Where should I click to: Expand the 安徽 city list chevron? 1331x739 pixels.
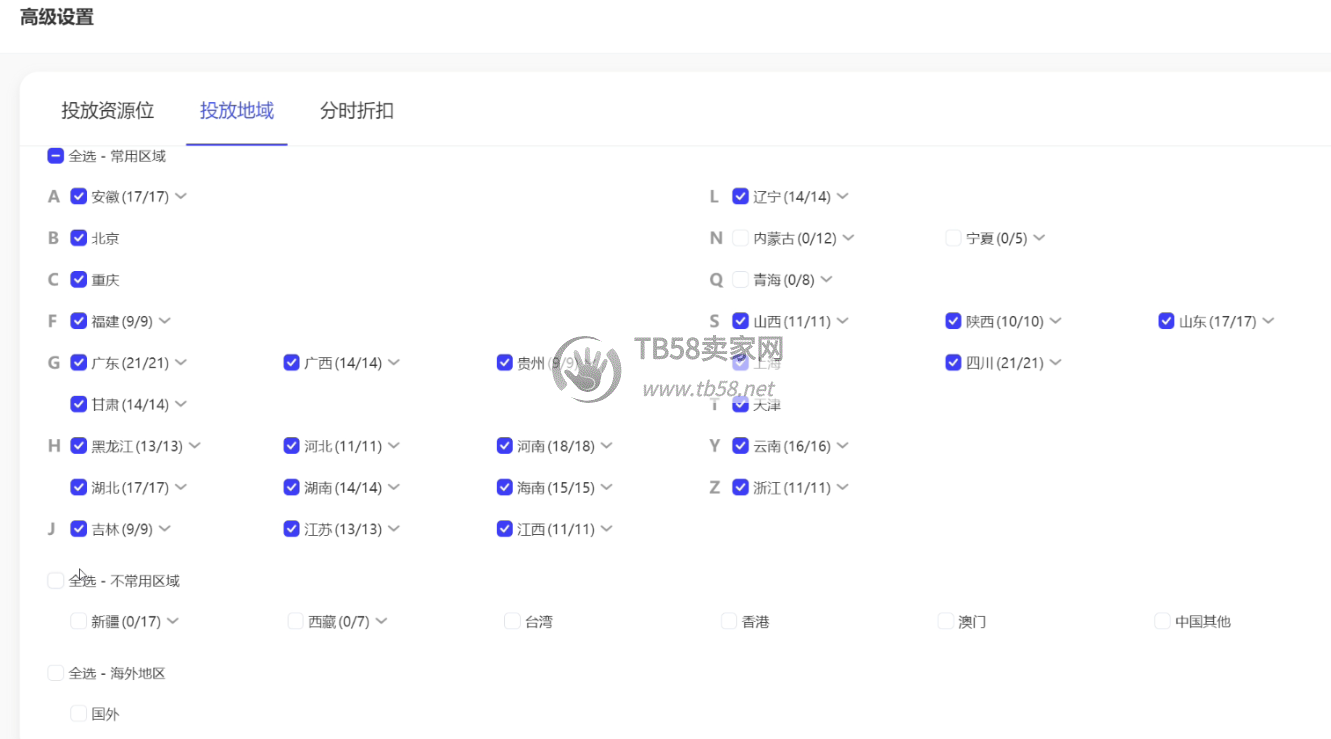pos(181,196)
